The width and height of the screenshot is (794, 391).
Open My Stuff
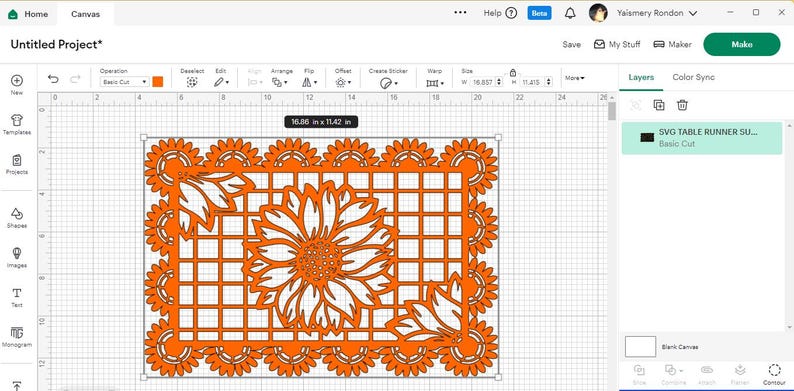(x=617, y=45)
